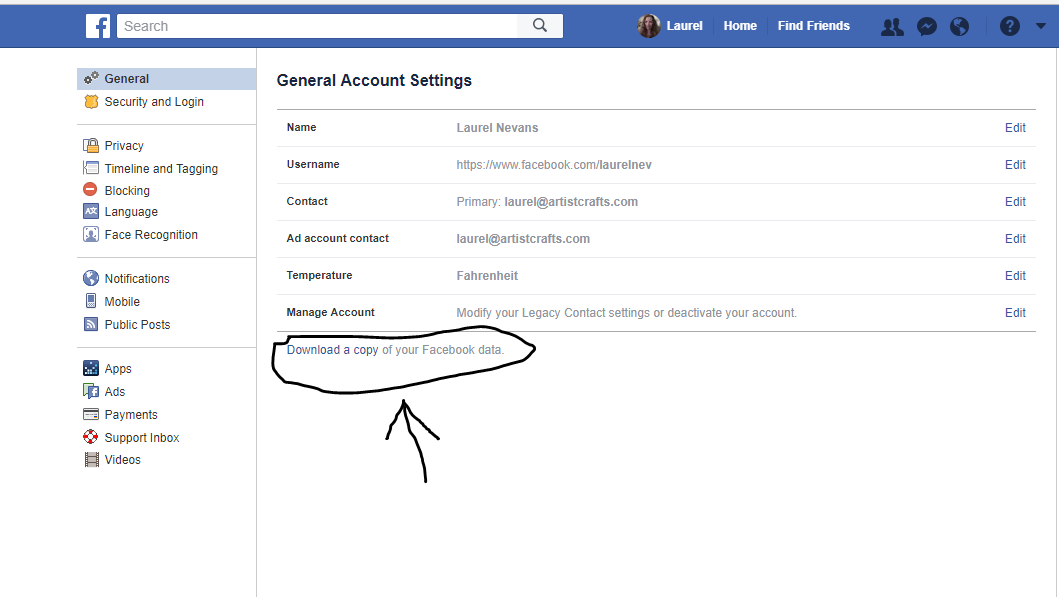Click the Language icon
Image resolution: width=1059 pixels, height=597 pixels.
click(x=91, y=211)
